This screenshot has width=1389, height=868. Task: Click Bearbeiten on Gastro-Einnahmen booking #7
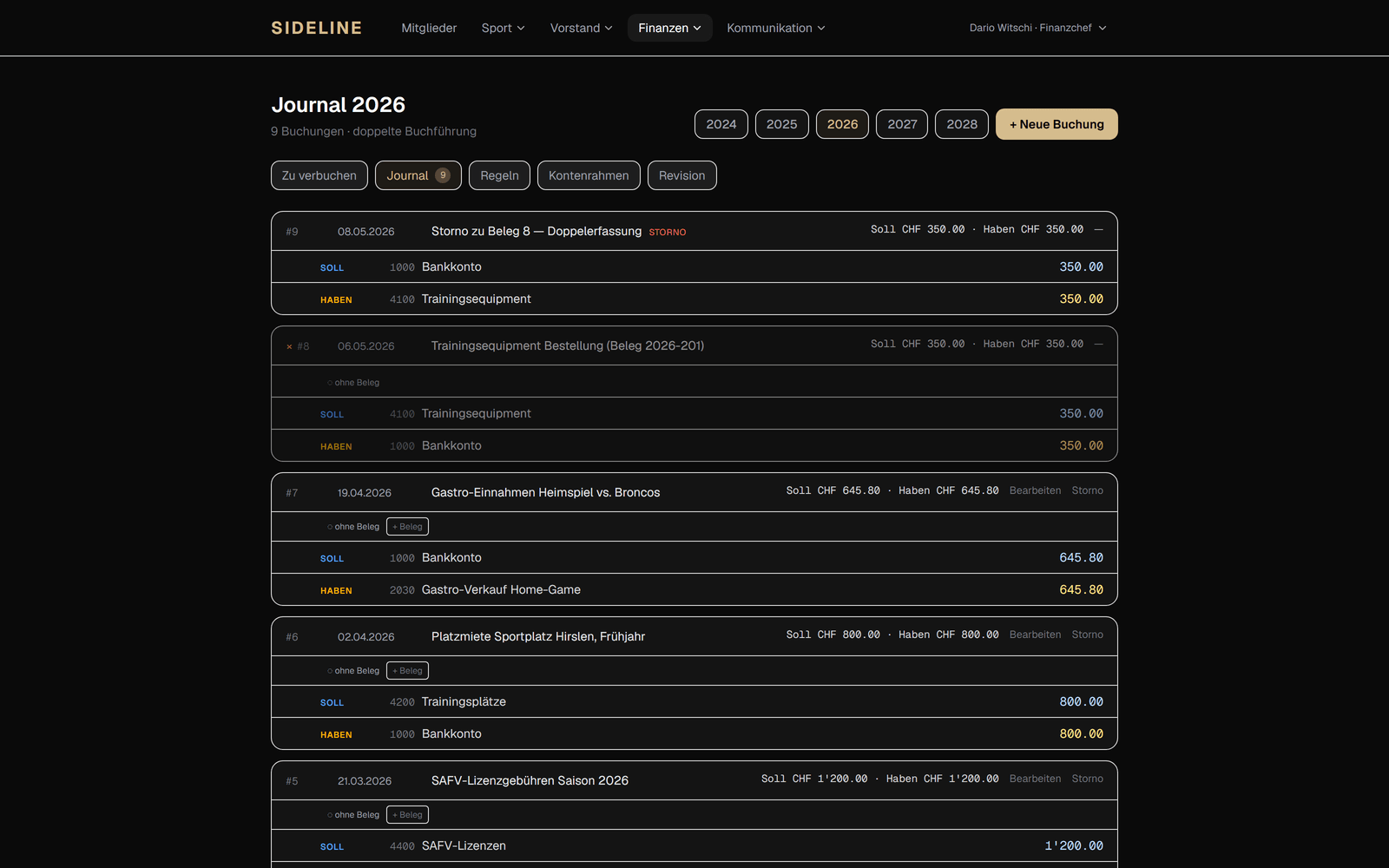pos(1035,490)
